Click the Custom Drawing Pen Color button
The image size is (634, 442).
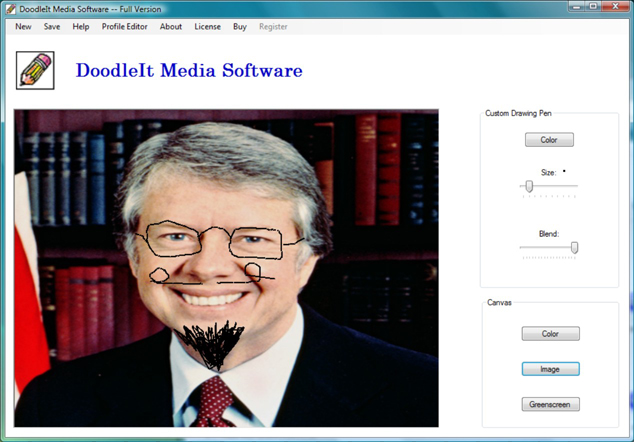pos(549,140)
